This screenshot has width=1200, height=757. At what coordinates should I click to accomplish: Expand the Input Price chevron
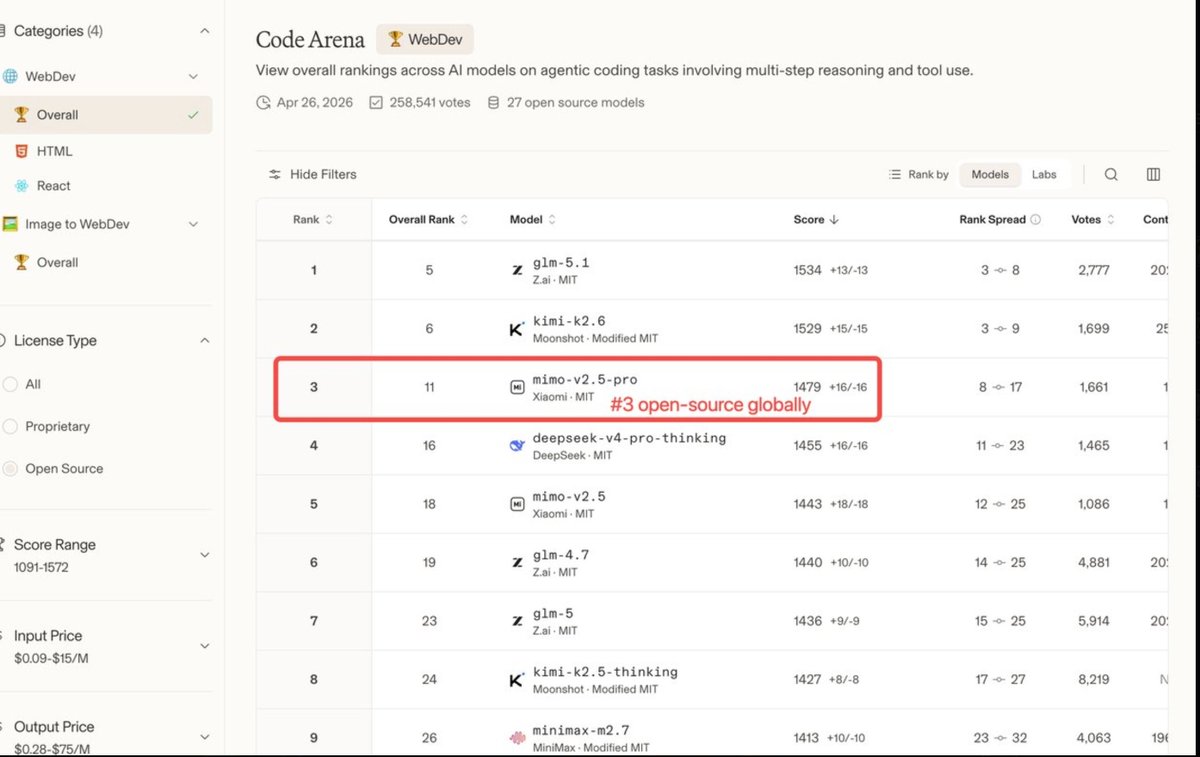205,646
